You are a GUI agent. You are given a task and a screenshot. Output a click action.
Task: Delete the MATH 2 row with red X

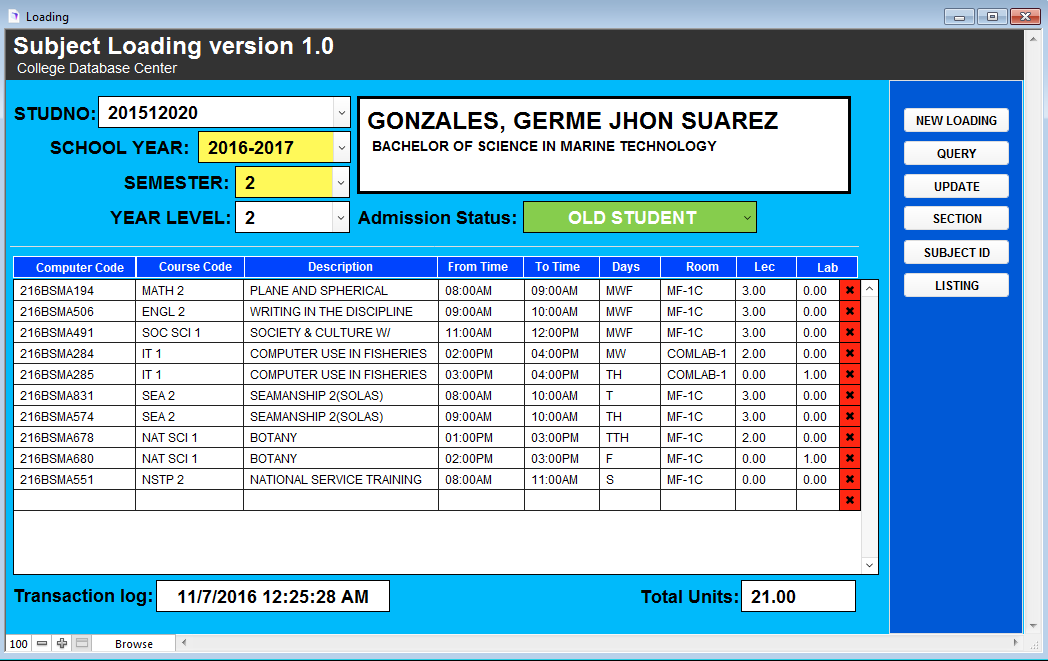coord(849,290)
